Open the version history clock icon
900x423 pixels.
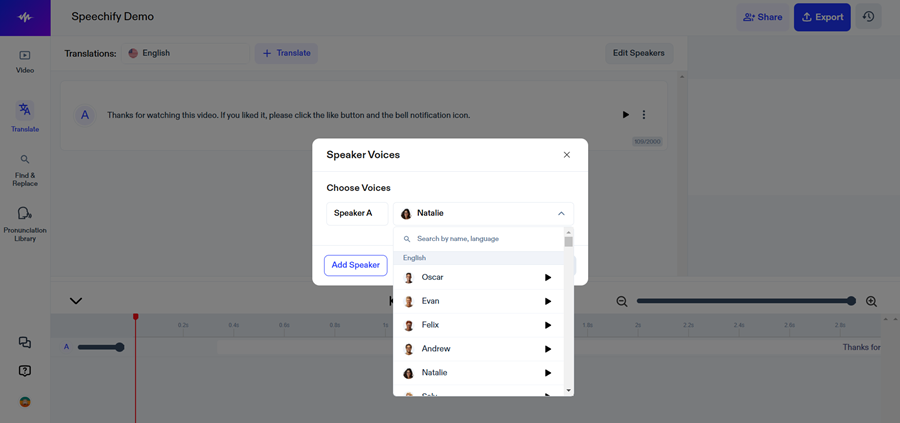(x=868, y=17)
